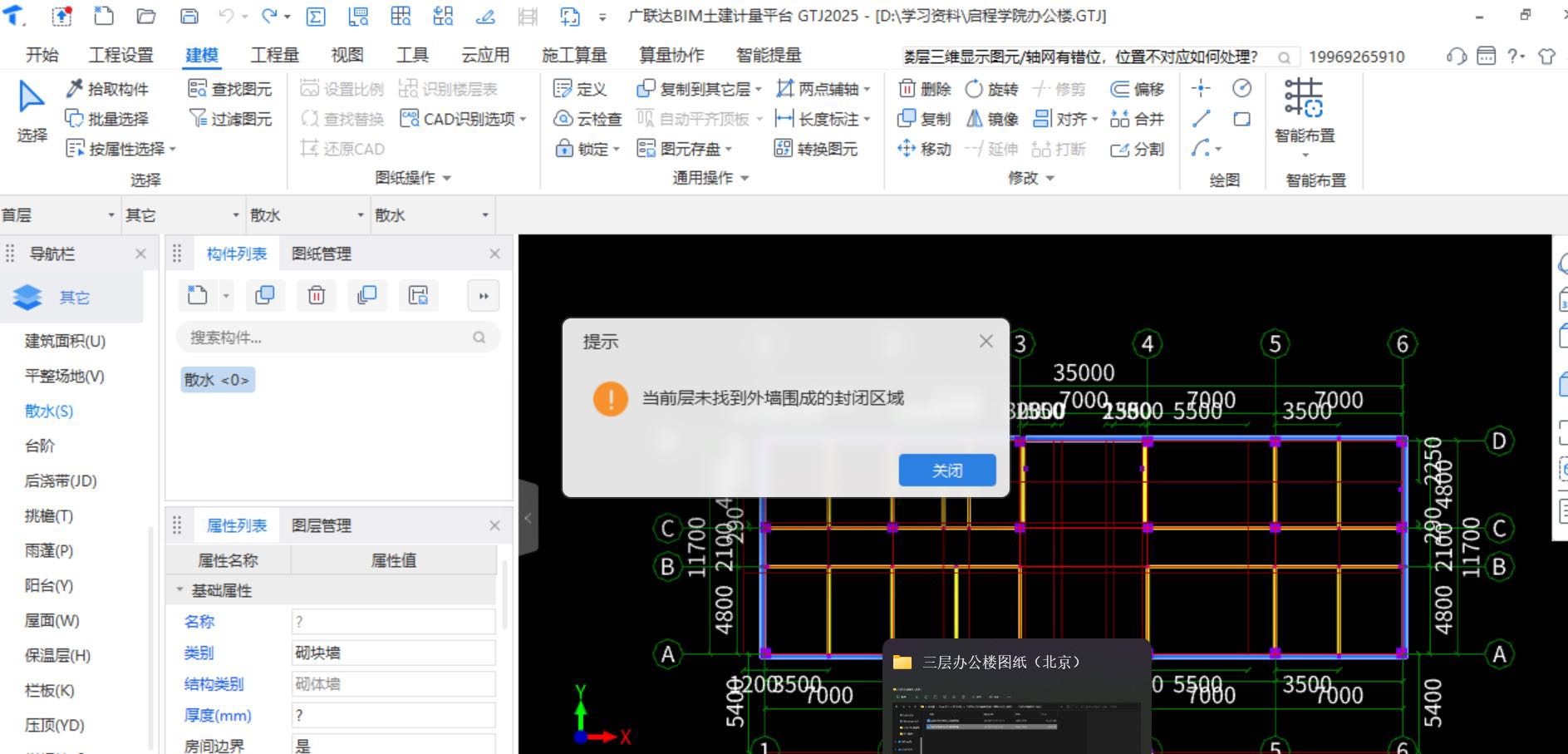Viewport: 1568px width, 754px height.
Task: Select 后浇带(JD) in navigation
Action: pyautogui.click(x=61, y=480)
